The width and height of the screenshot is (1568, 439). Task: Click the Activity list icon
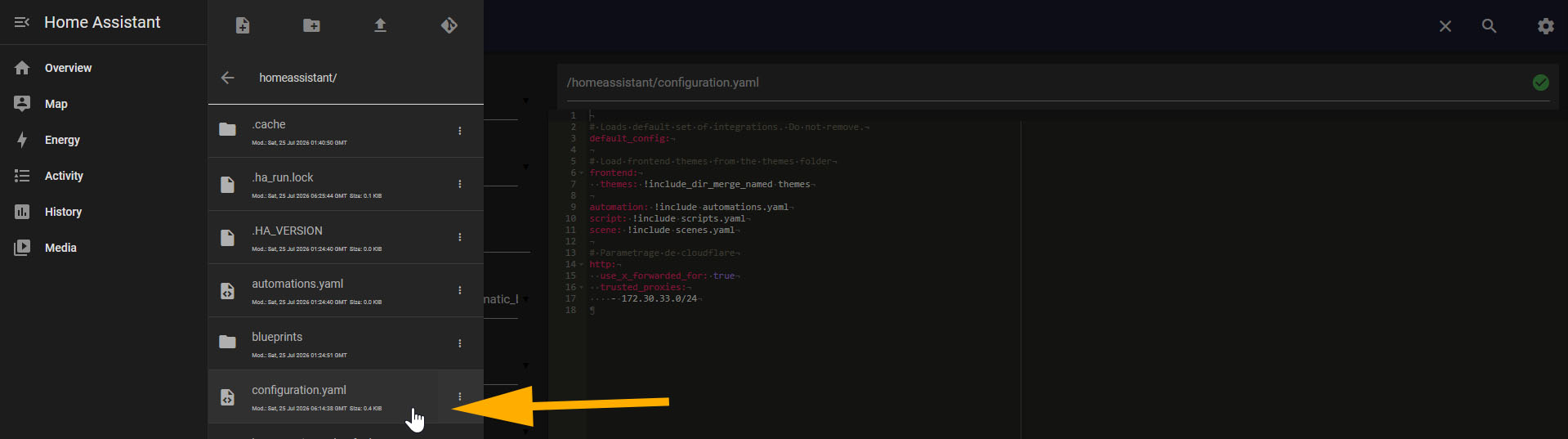(x=22, y=176)
